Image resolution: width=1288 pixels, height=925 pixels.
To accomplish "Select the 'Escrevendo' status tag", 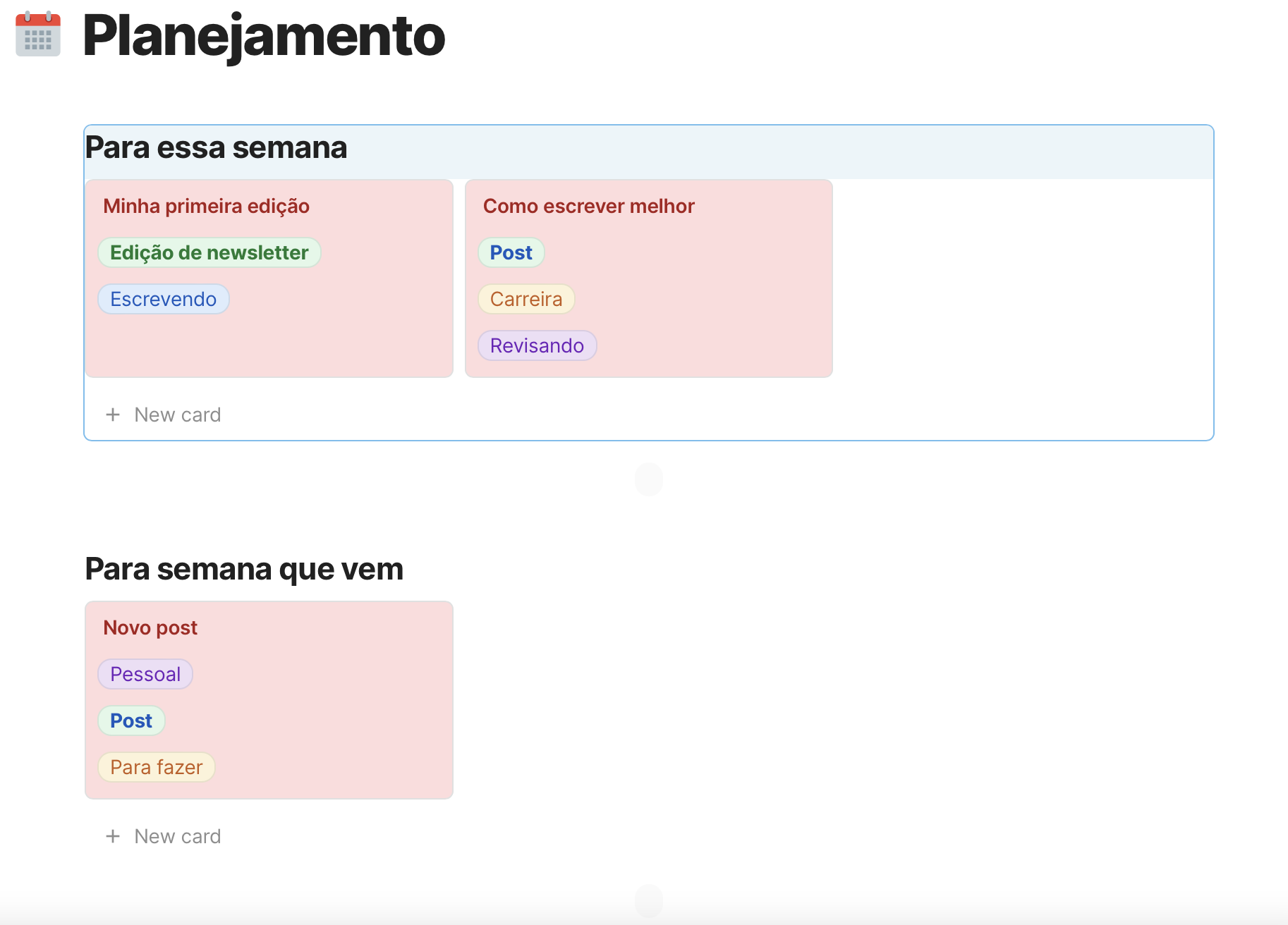I will (163, 299).
